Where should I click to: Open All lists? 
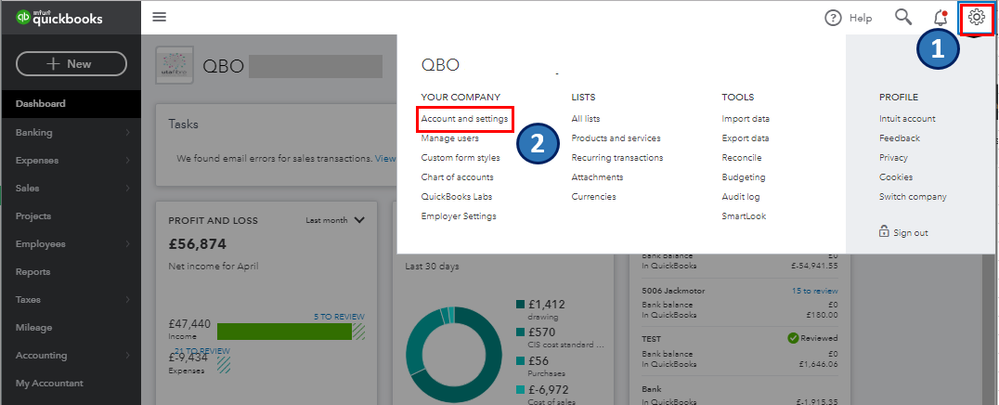(586, 119)
